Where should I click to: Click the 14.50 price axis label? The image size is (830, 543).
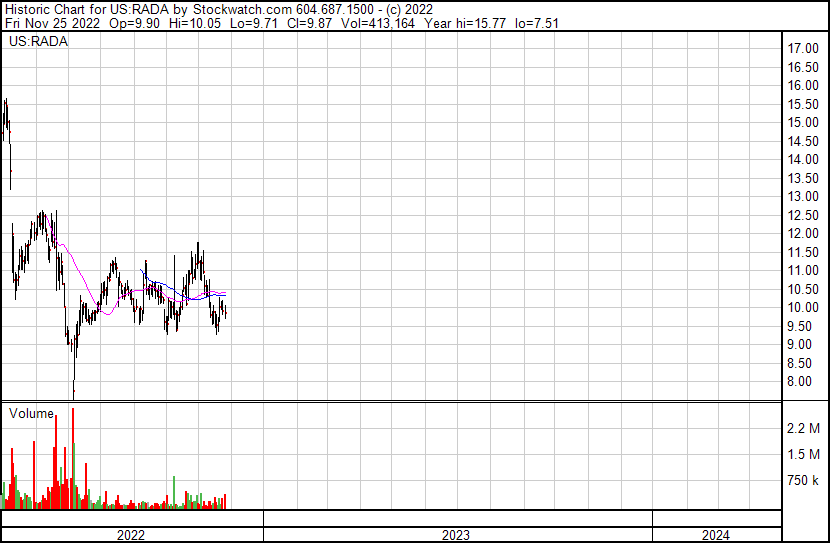tap(803, 141)
